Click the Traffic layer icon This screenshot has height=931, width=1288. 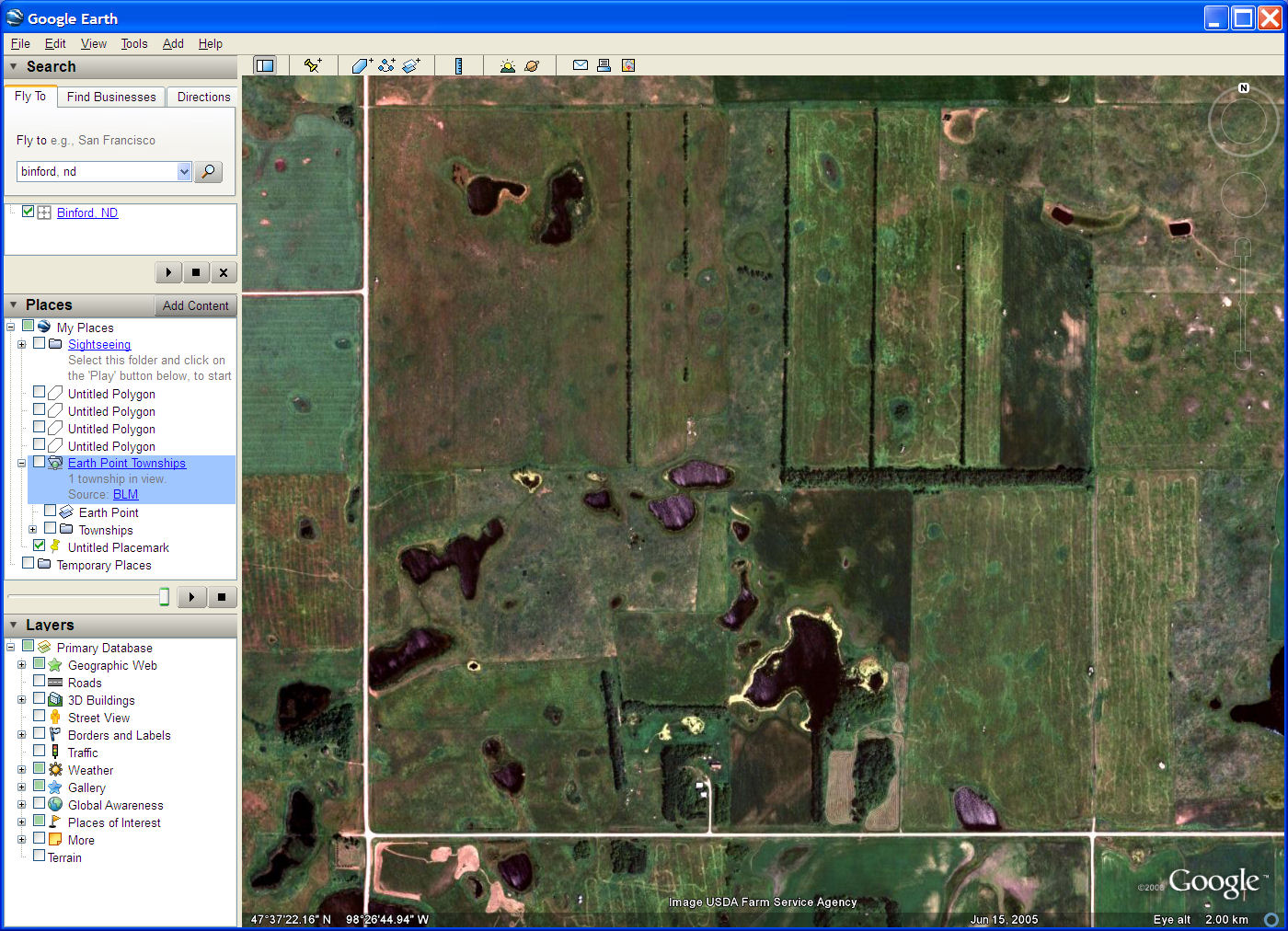coord(55,753)
